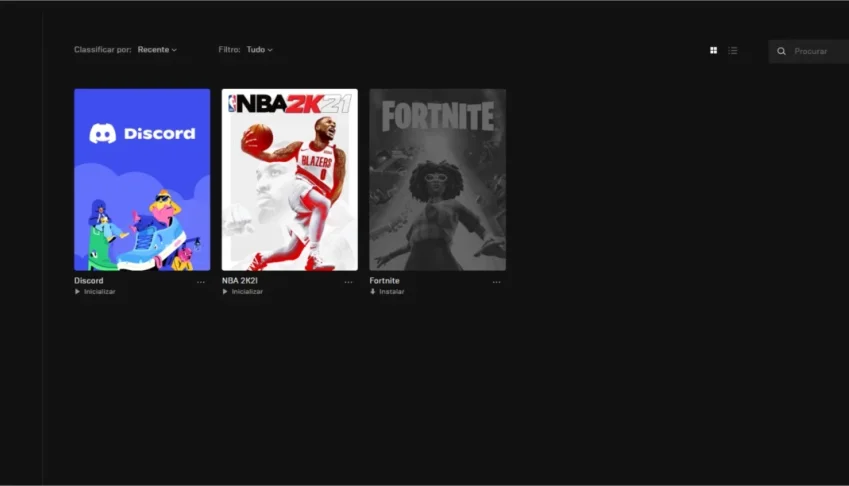Click the 'Filtro:' label
Viewport: 849px width, 486px height.
tap(229, 49)
